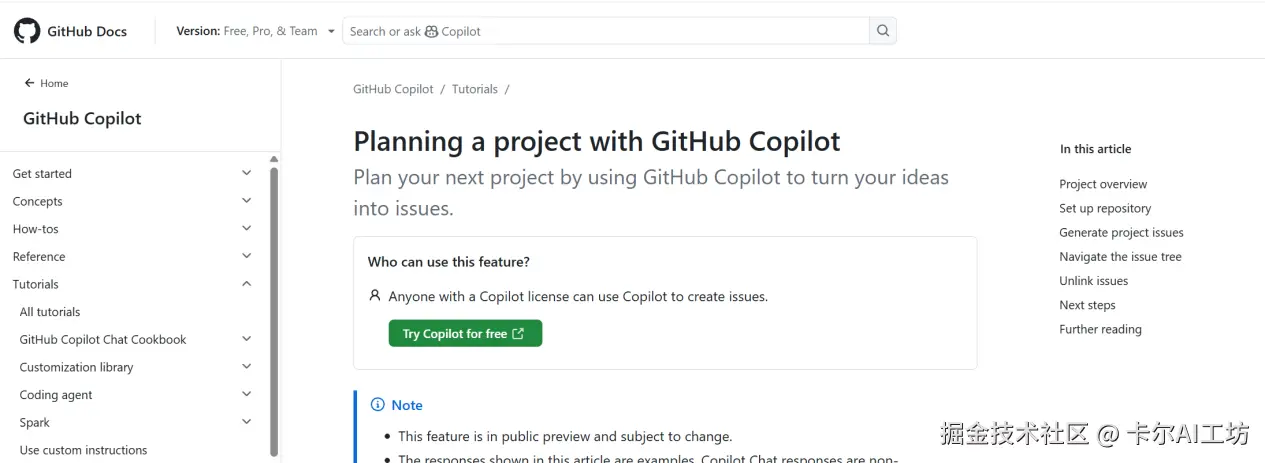Click the back arrow next to Home
This screenshot has height=463, width=1265.
pos(30,83)
